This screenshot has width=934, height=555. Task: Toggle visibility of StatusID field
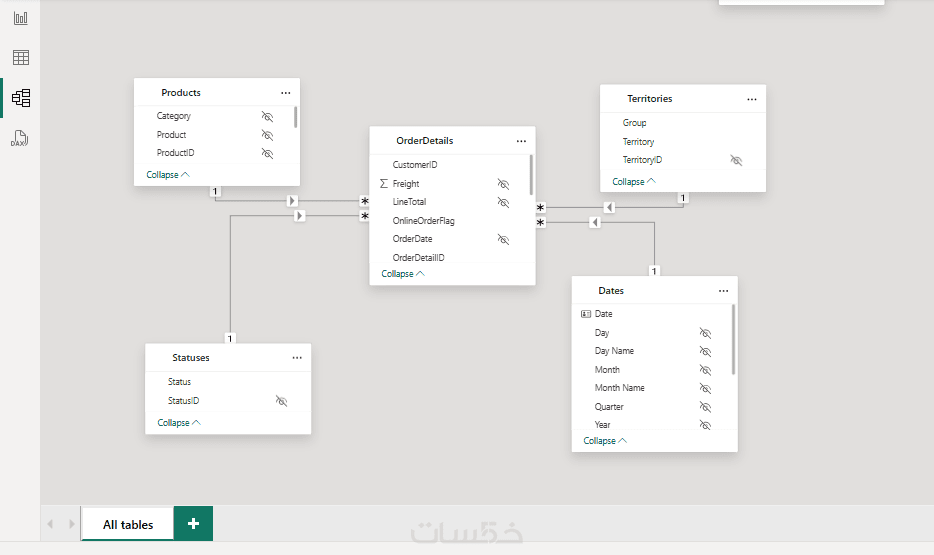(281, 401)
